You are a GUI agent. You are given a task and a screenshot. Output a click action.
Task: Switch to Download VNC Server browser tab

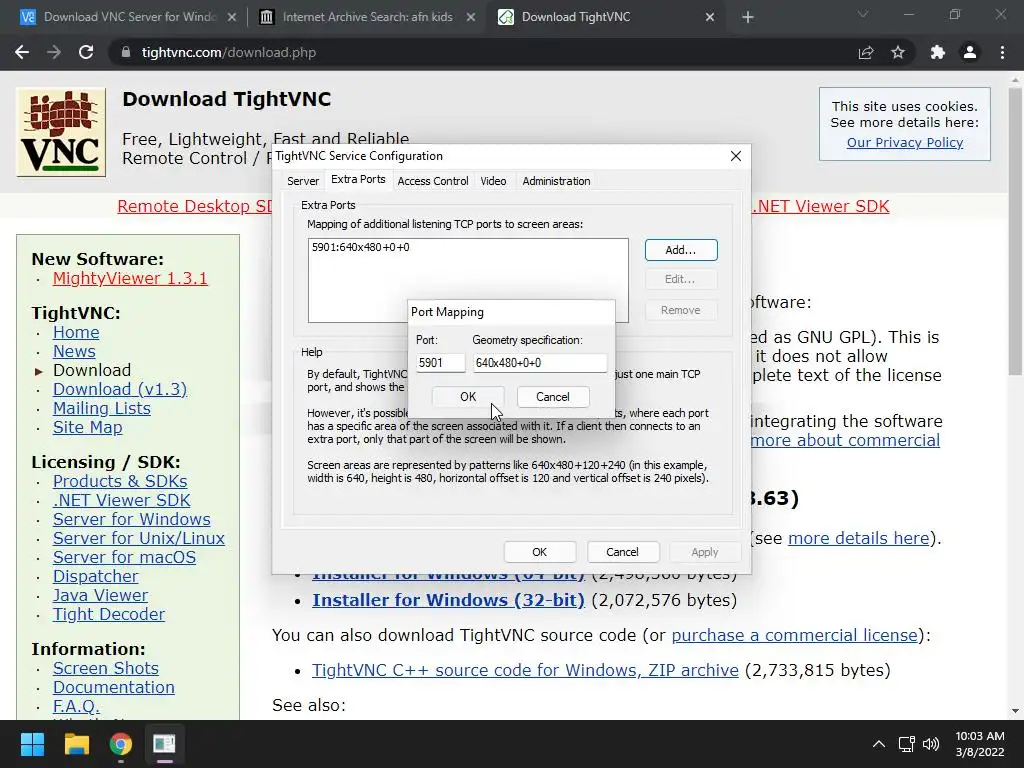coord(129,17)
